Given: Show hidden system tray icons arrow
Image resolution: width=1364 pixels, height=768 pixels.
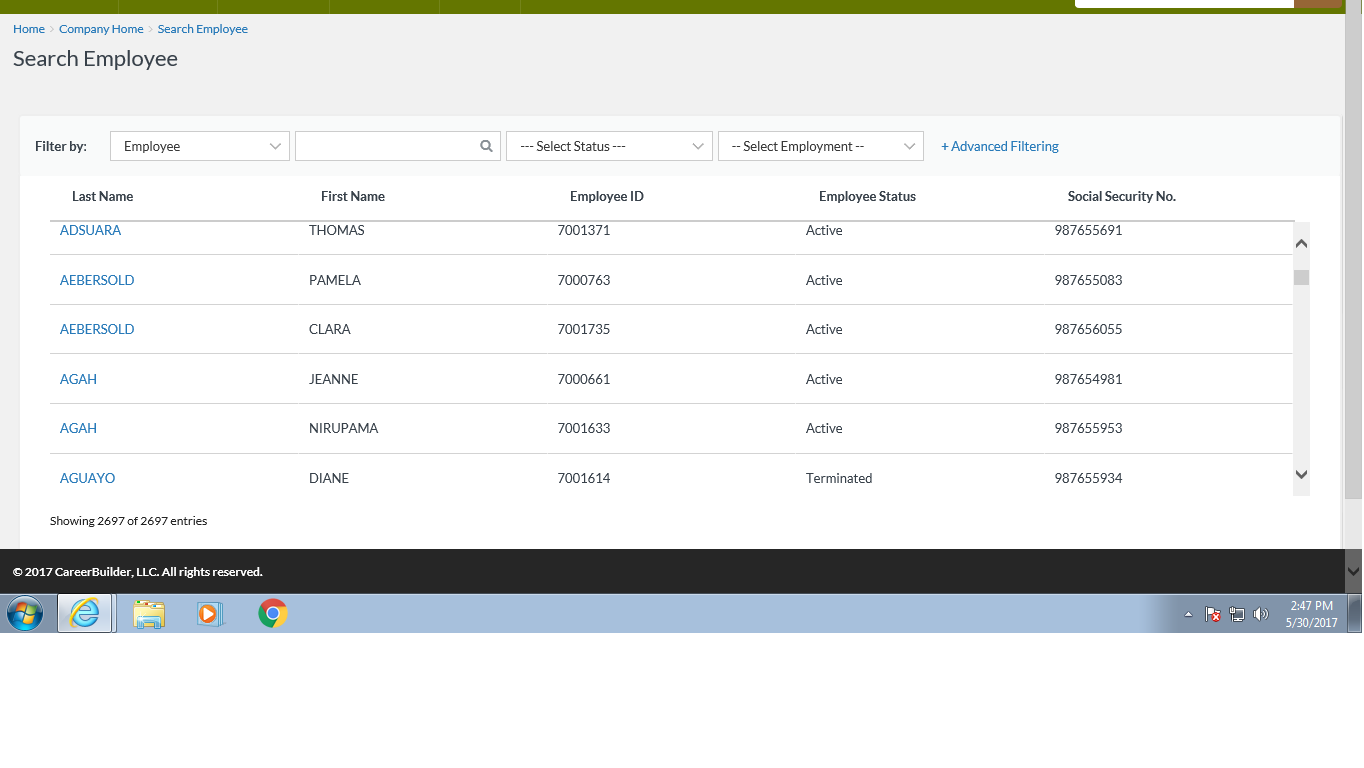Looking at the screenshot, I should [x=1188, y=614].
